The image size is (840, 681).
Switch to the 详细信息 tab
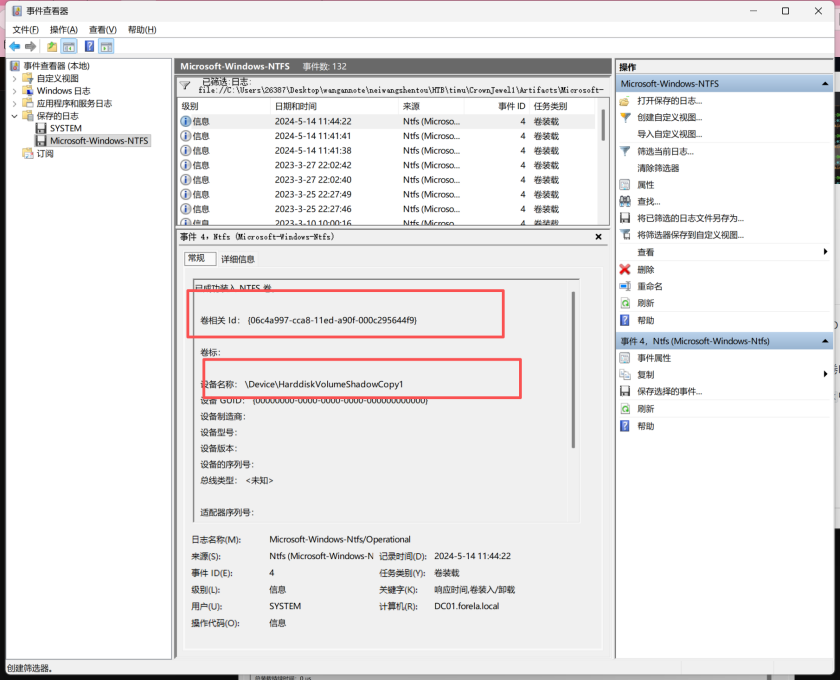(x=238, y=259)
